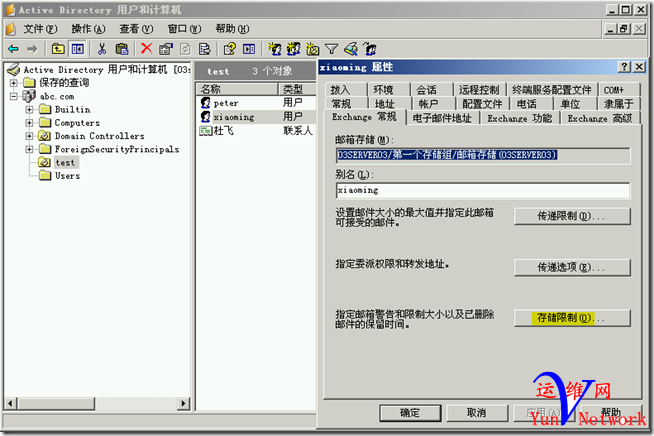Viewport: 654px width, 436px height.
Task: Switch to the 常规 tab
Action: pyautogui.click(x=341, y=104)
